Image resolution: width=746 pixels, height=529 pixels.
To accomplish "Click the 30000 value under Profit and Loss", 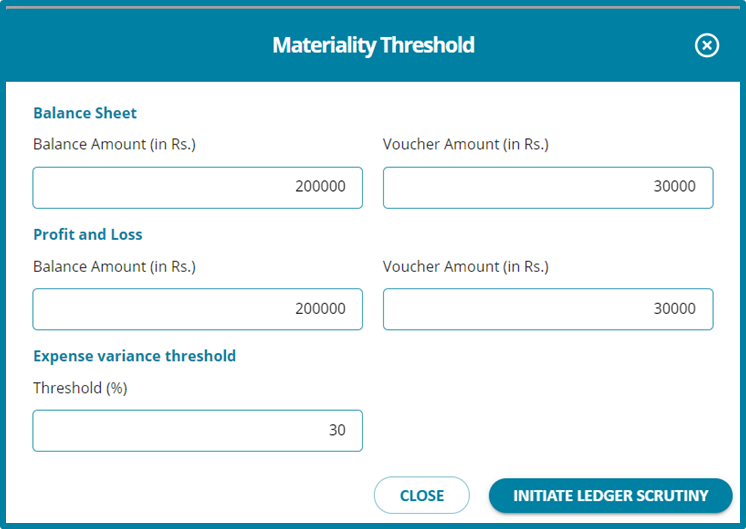I will 674,309.
